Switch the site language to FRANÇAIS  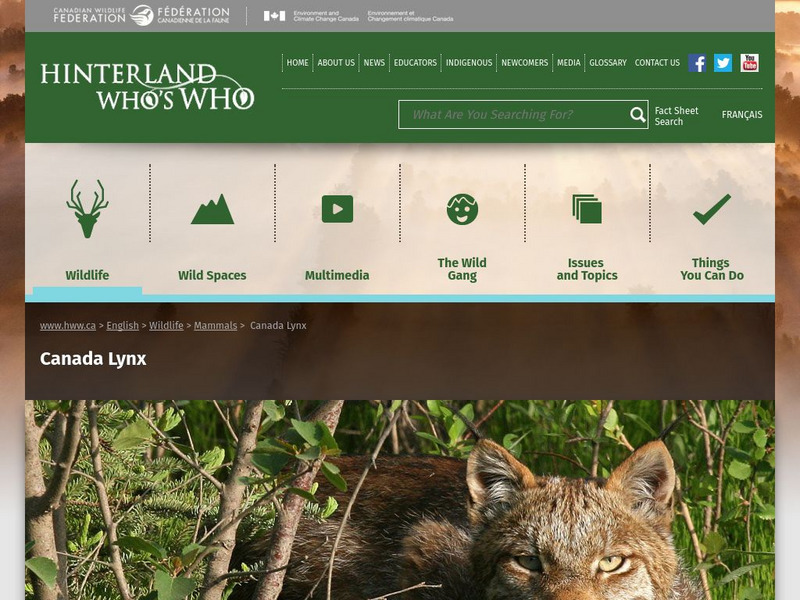742,114
